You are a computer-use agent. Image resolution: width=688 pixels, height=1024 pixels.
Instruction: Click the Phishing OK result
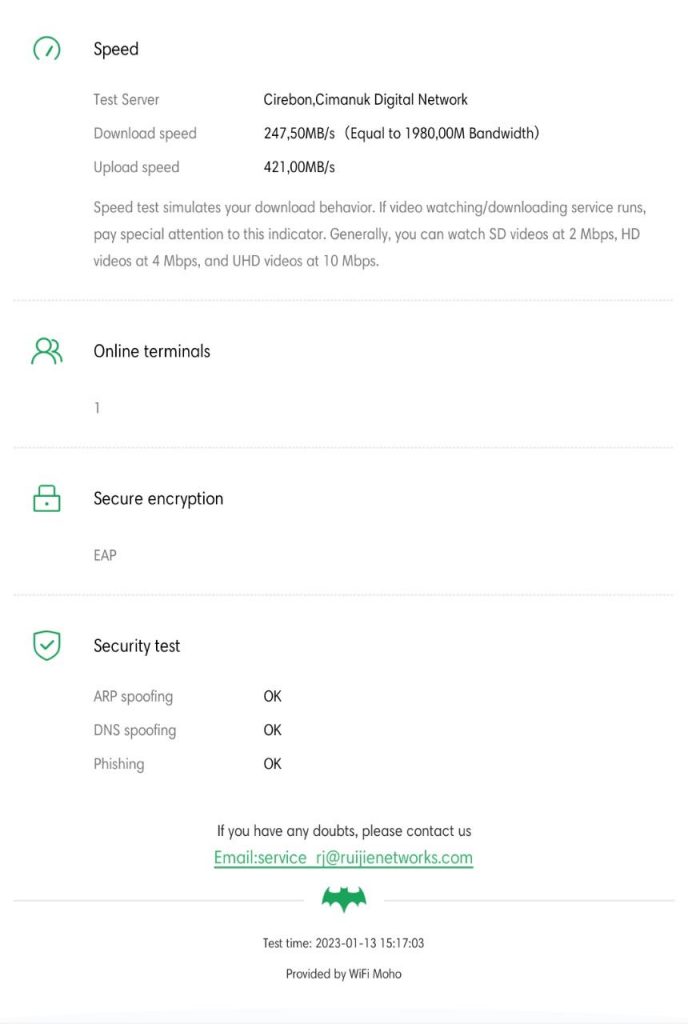coord(272,764)
